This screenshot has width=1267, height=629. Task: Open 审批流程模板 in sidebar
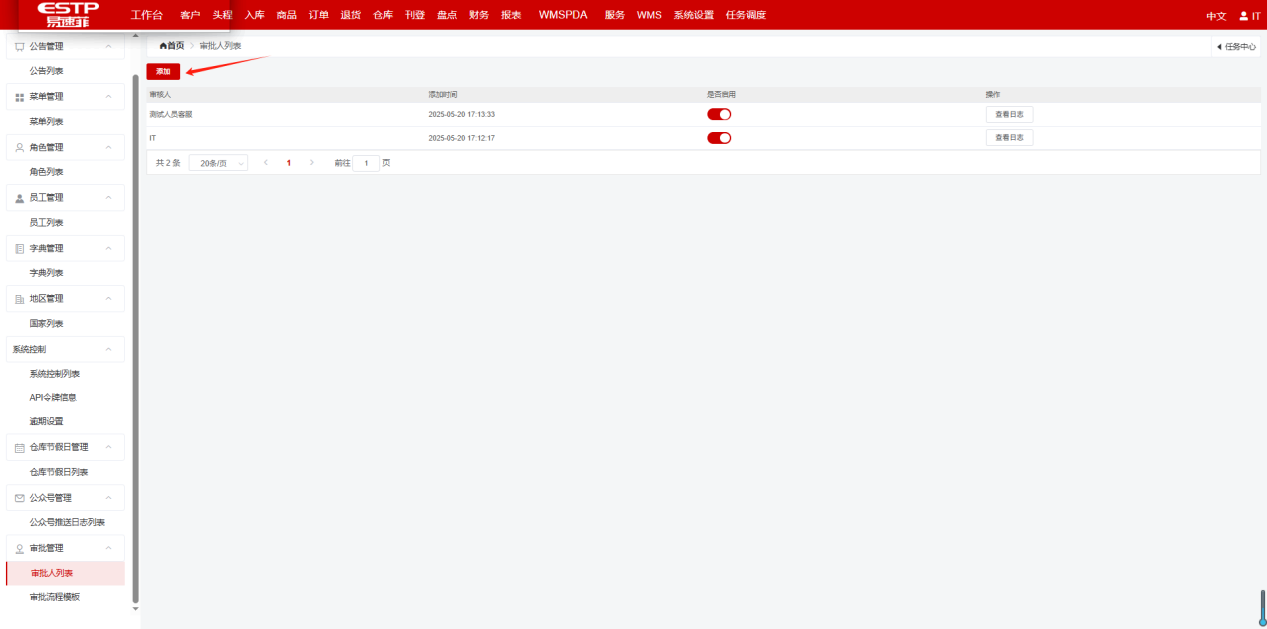point(55,597)
